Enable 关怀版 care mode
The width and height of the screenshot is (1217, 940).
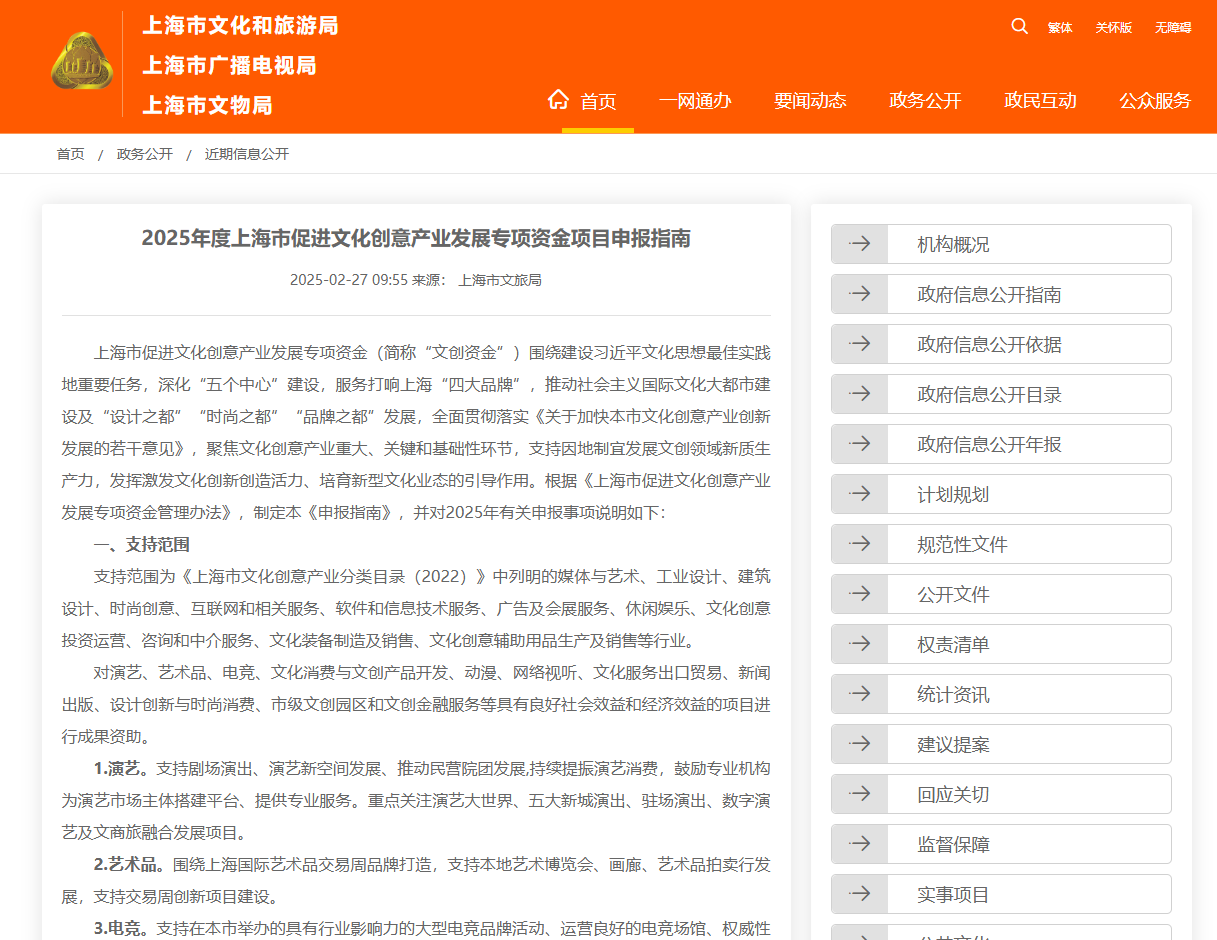point(1113,28)
